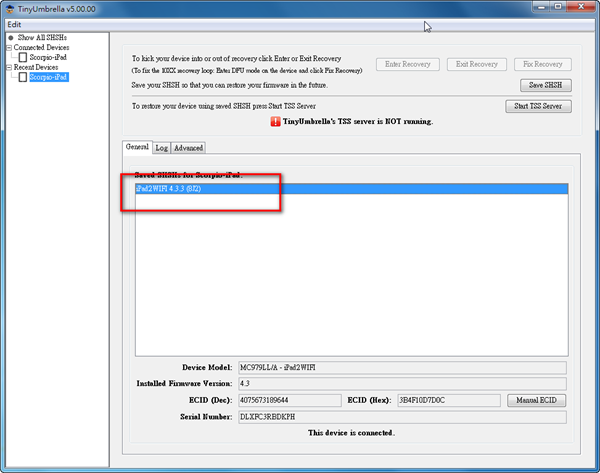Click the ECID (Hex) field
This screenshot has width=600, height=473.
click(449, 400)
